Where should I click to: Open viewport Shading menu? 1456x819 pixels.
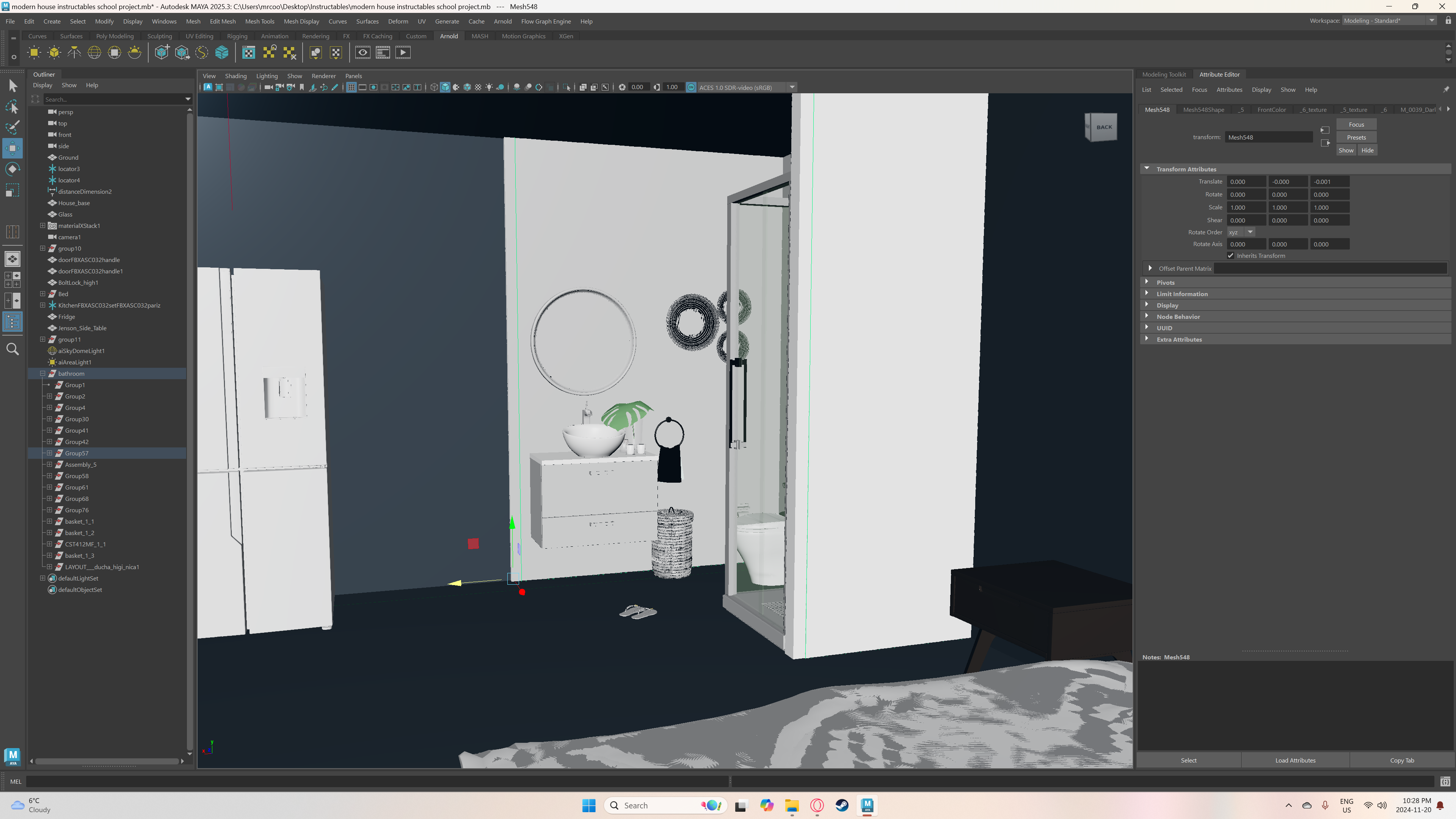point(236,76)
